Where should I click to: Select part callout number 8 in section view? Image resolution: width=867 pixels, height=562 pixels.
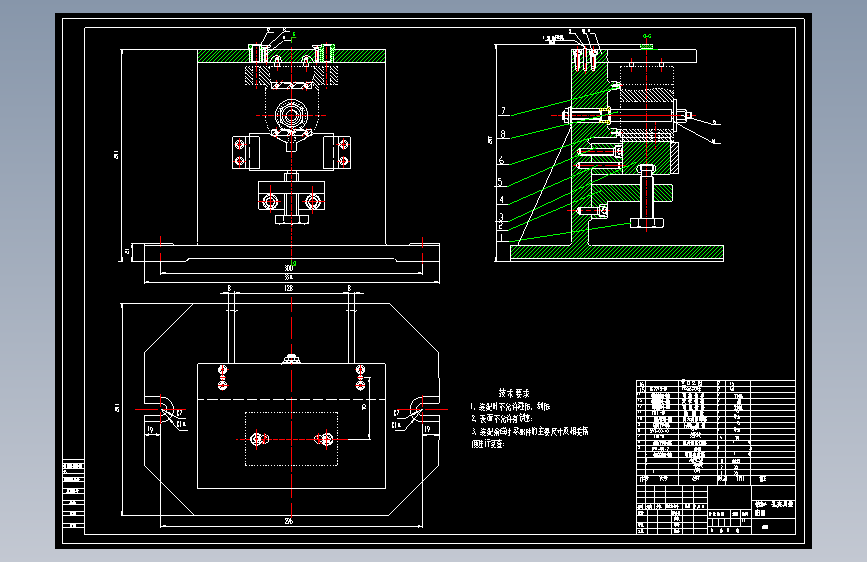(x=503, y=134)
